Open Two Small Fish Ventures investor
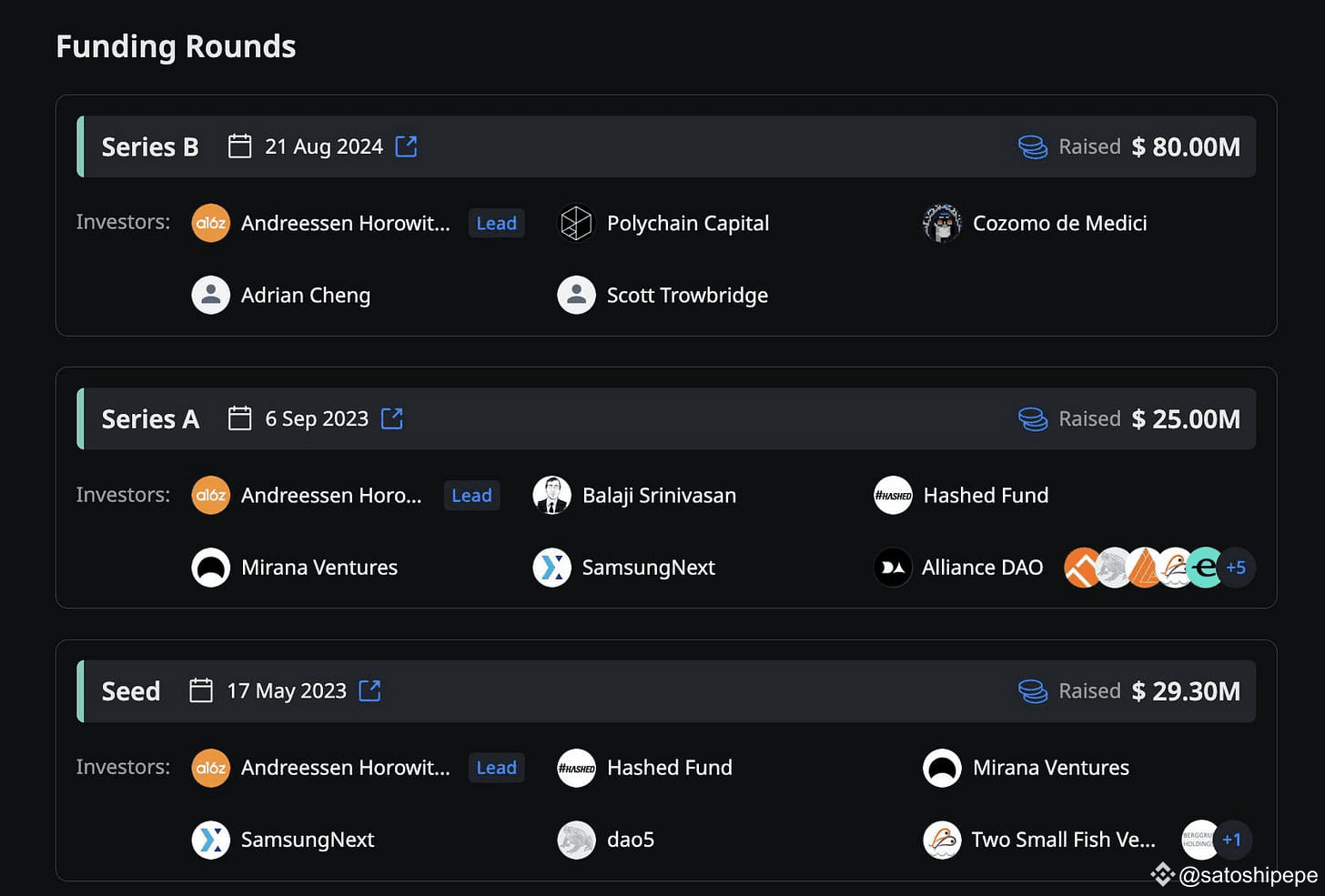Screen dimensions: 1325x896 click(x=1062, y=840)
